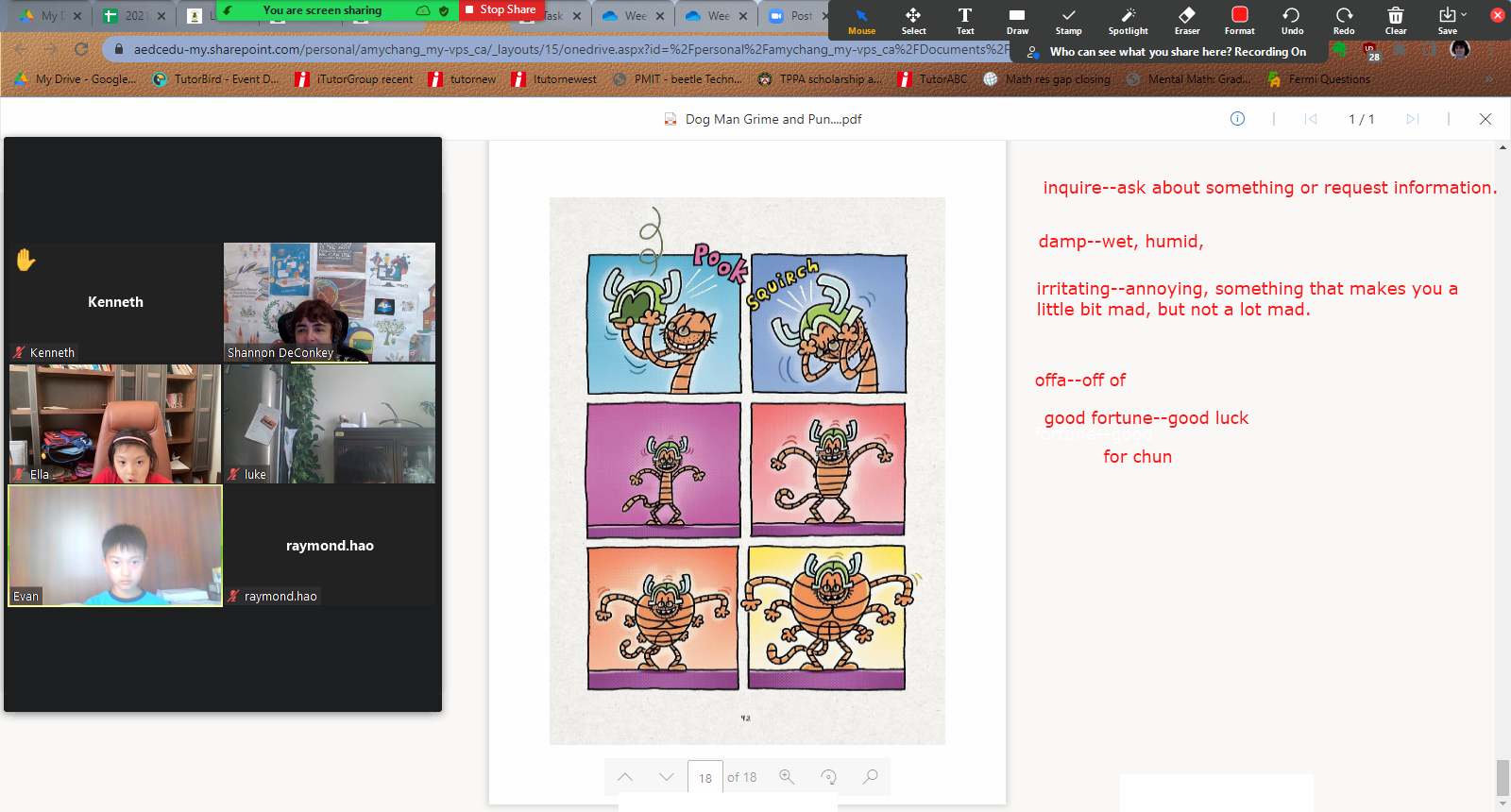
Task: Rotate the PDF page
Action: point(828,777)
